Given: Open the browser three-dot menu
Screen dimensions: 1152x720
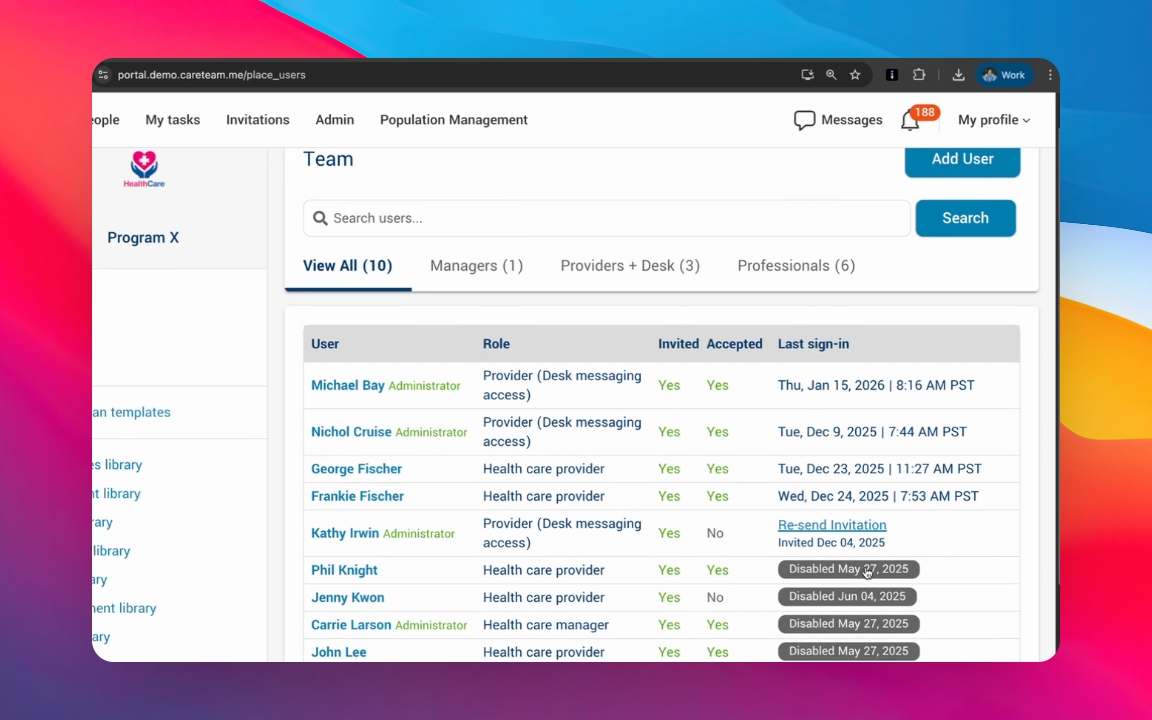Looking at the screenshot, I should tap(1050, 75).
